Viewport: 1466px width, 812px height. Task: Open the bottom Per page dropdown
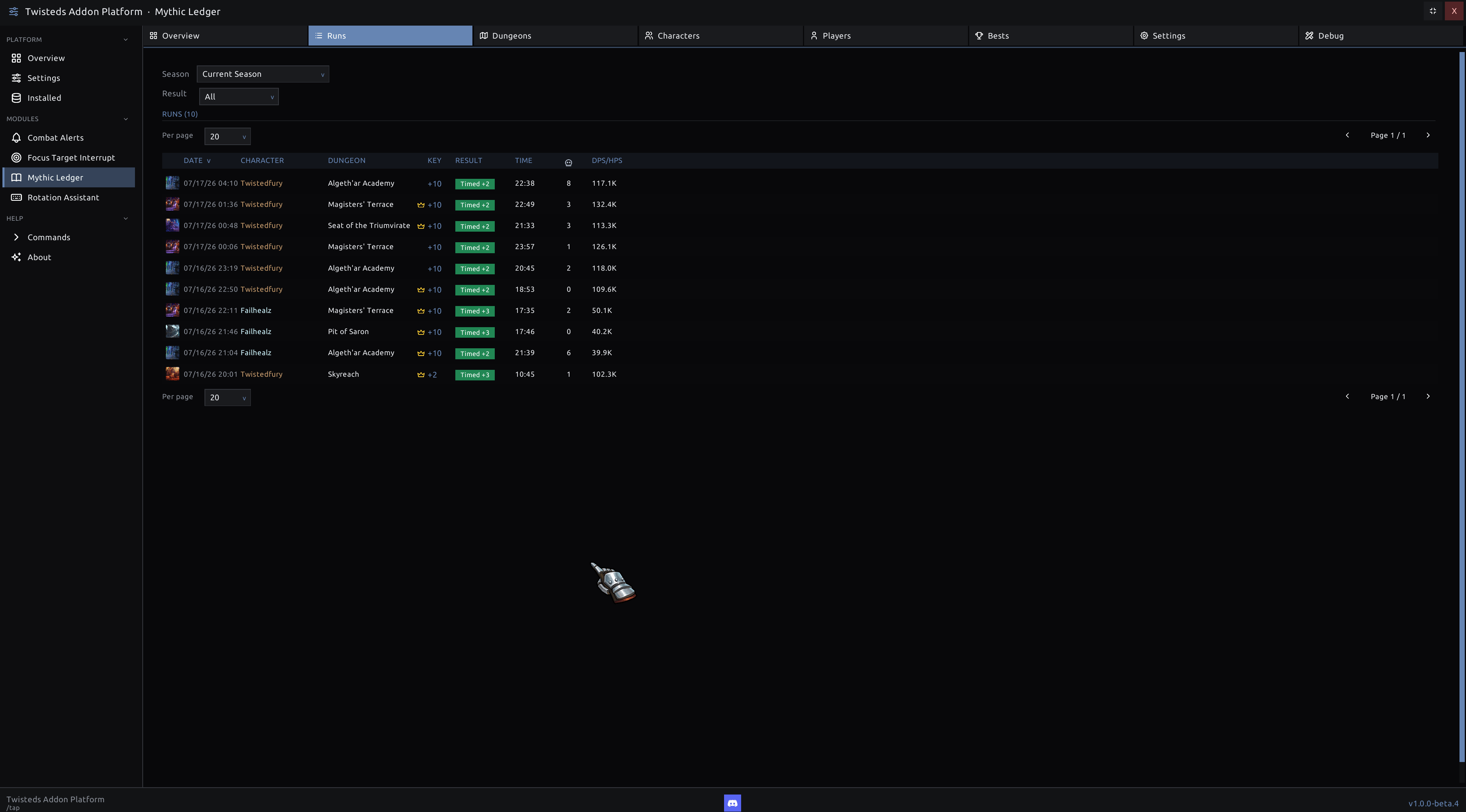point(227,397)
